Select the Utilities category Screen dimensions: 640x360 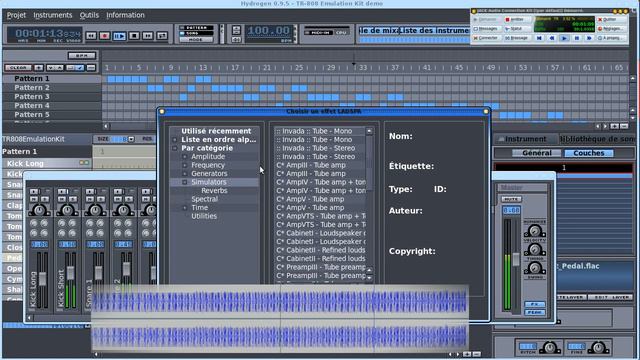[204, 216]
